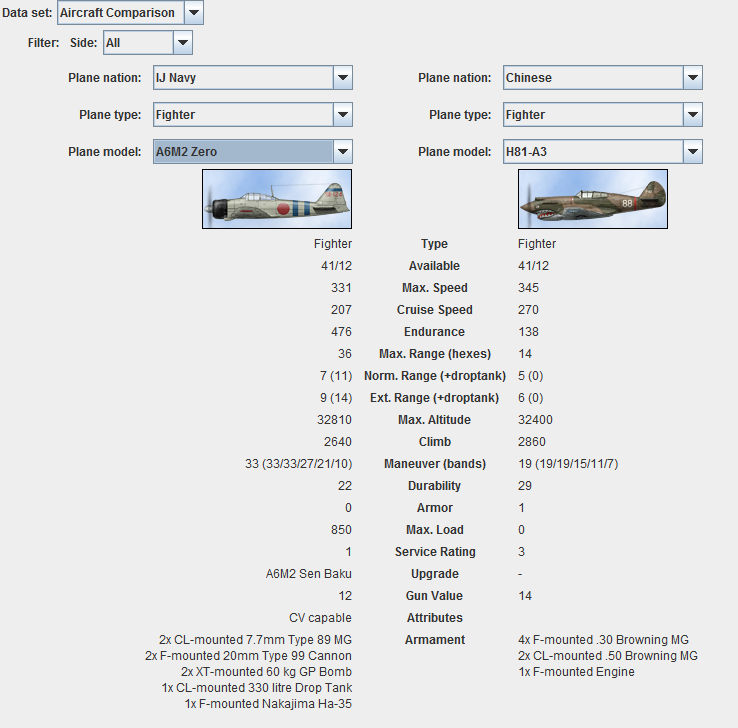Click the Zero max altitude 32810
Screen dimensions: 738x728
[x=335, y=420]
